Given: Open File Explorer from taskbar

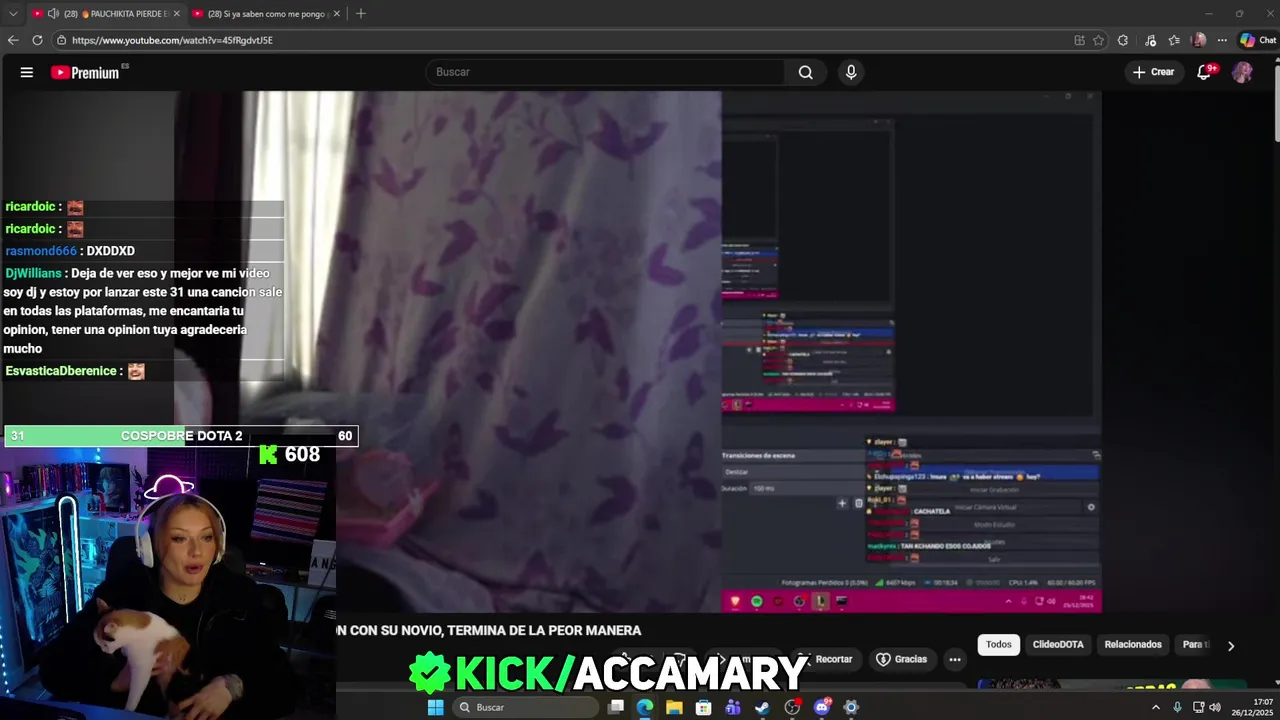Looking at the screenshot, I should (674, 707).
